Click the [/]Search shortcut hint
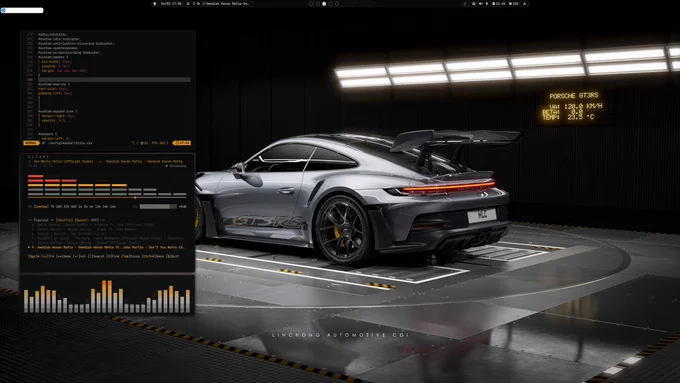680x383 pixels. pyautogui.click(x=96, y=256)
